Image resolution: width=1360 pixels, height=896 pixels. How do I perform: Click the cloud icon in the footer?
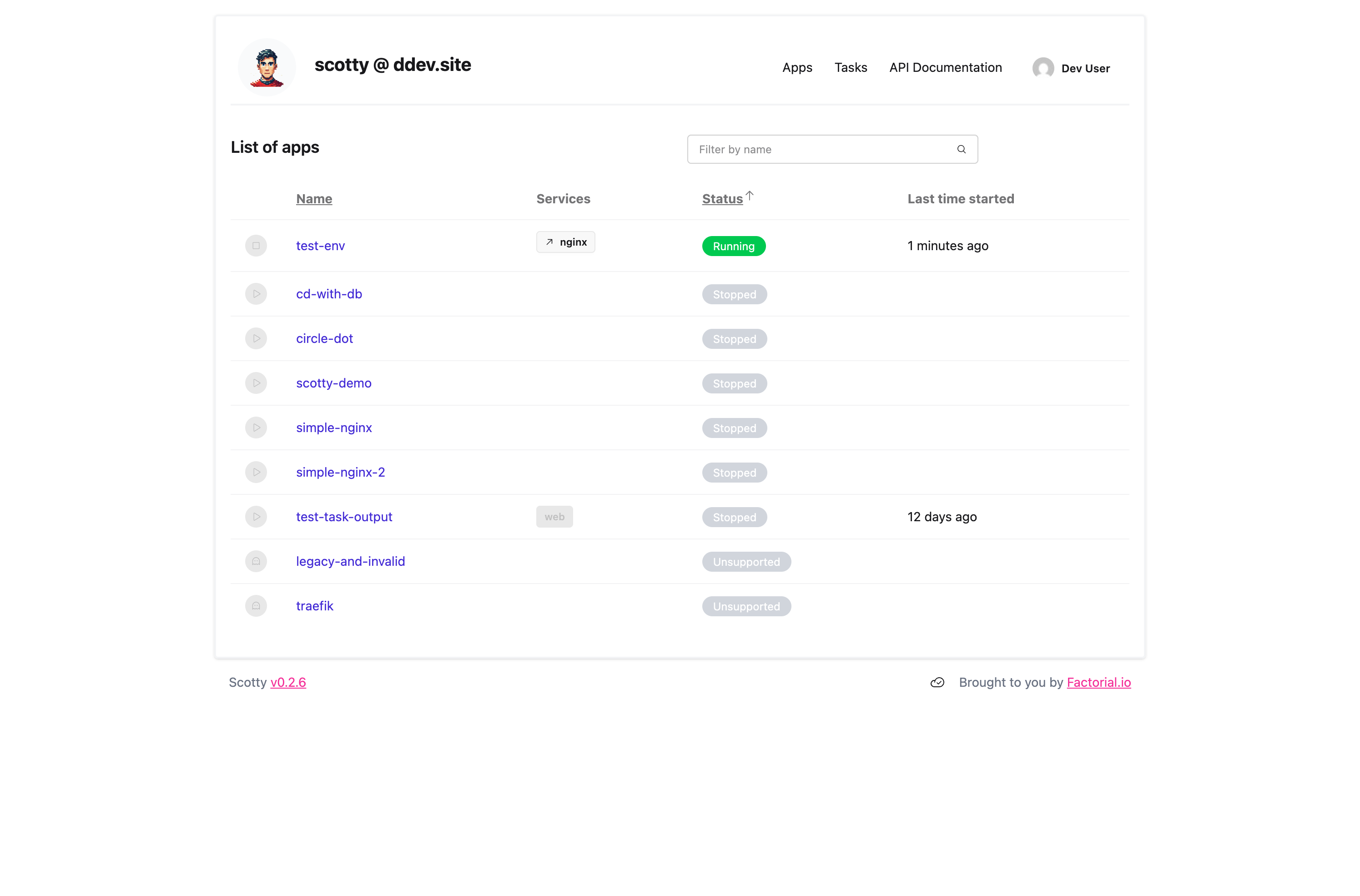coord(937,682)
